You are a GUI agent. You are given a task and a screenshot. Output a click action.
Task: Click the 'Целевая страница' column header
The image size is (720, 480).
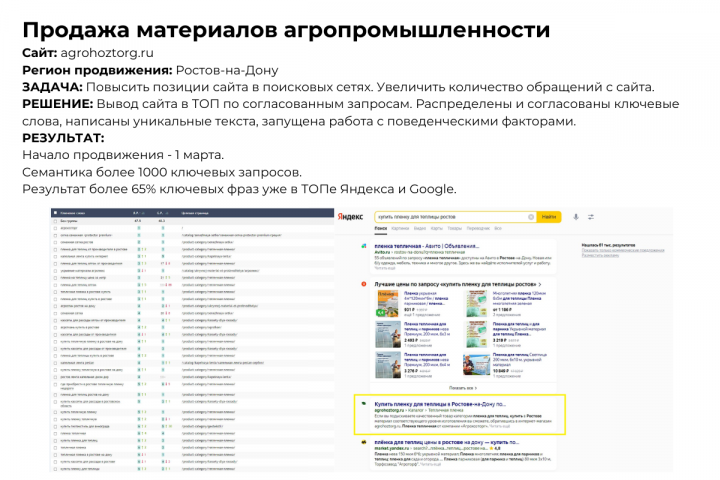point(196,213)
